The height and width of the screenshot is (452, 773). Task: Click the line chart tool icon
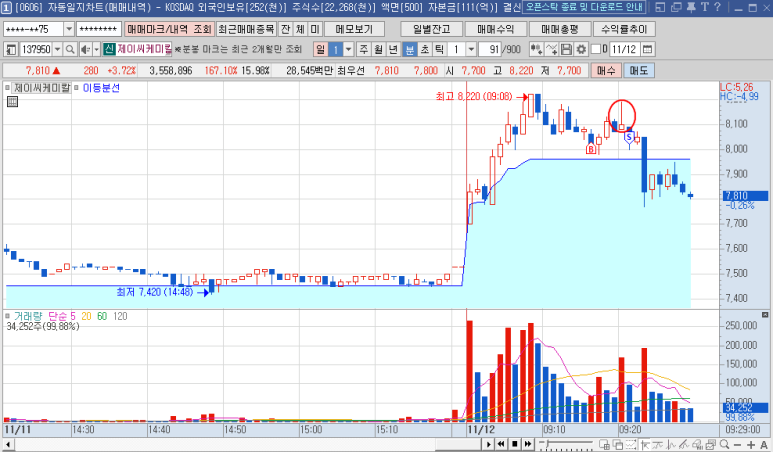pos(552,49)
